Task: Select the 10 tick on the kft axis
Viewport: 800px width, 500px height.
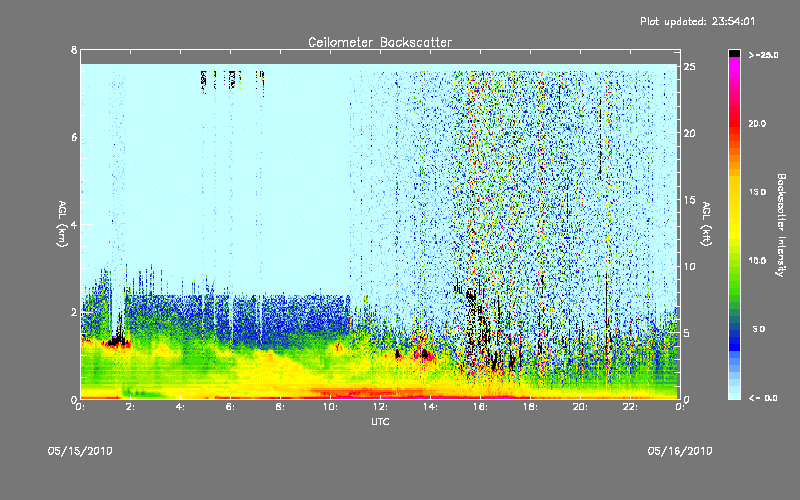Action: tap(689, 266)
